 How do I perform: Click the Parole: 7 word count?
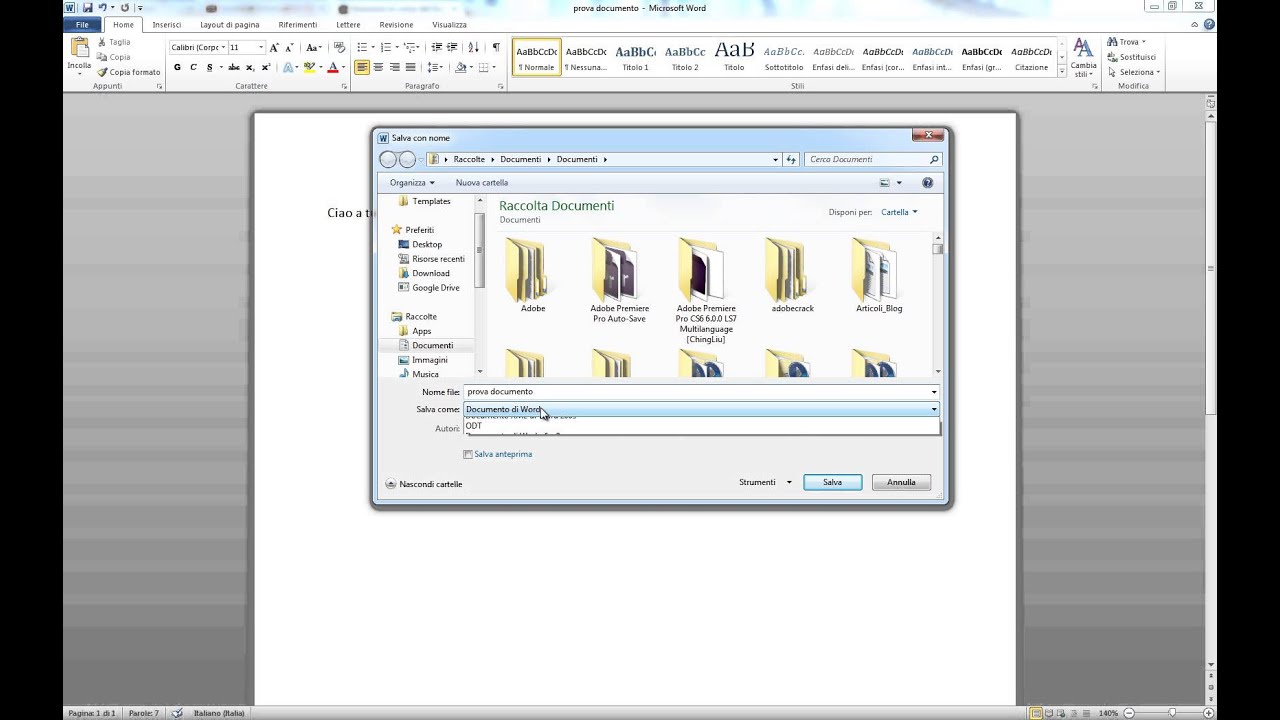(x=142, y=713)
